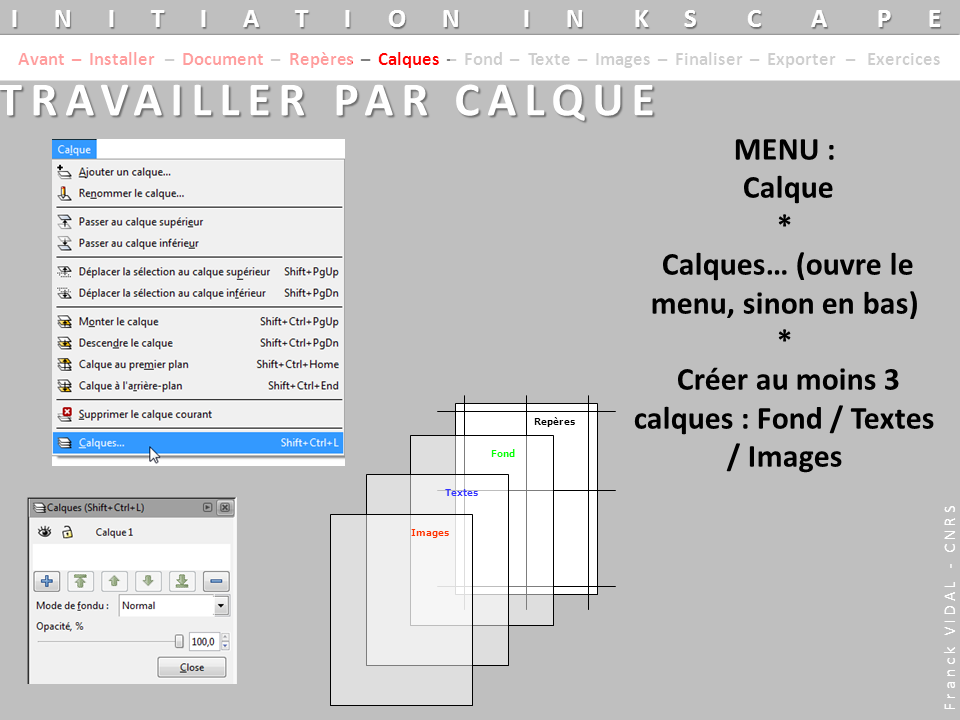Select Monter le calque menu item
Screen dimensions: 960x720
pyautogui.click(x=198, y=321)
